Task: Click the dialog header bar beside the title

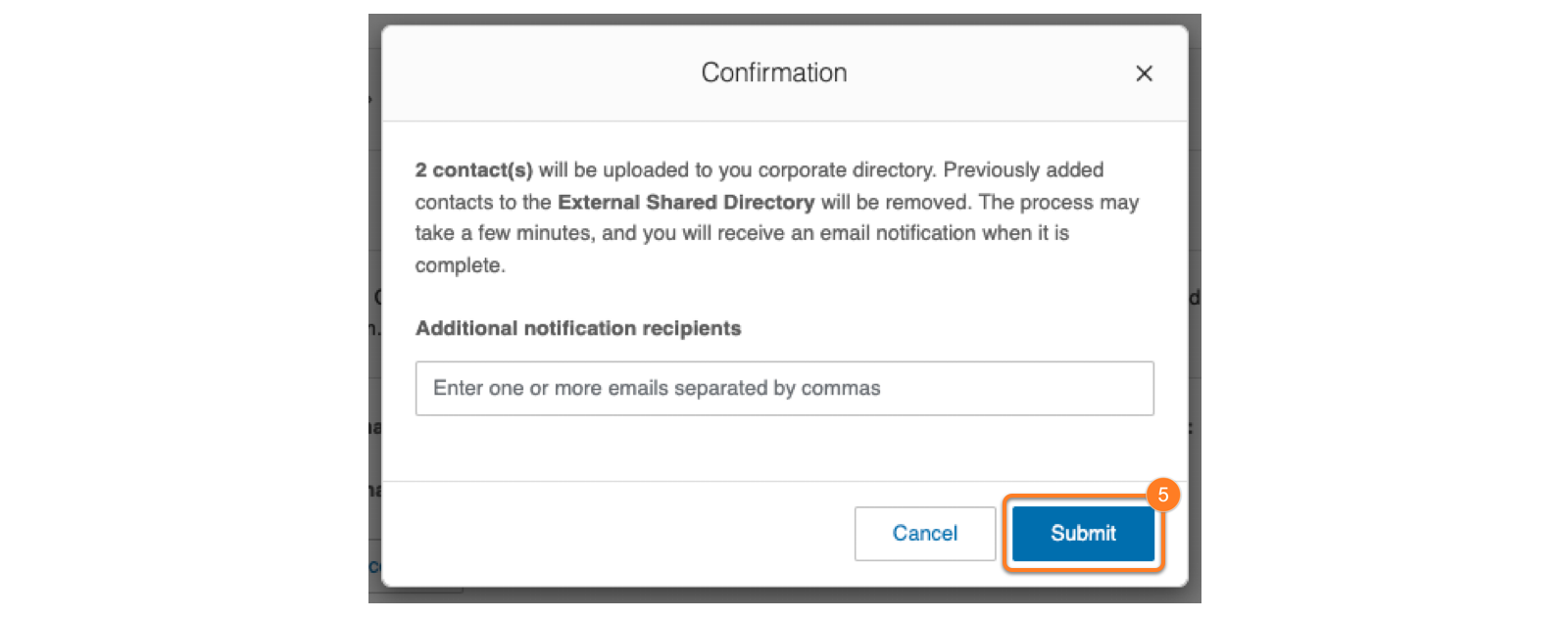Action: tap(539, 73)
